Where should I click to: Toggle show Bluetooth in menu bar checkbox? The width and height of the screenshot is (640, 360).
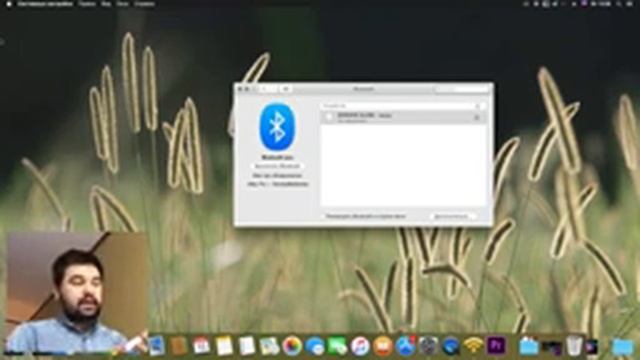[x=324, y=216]
